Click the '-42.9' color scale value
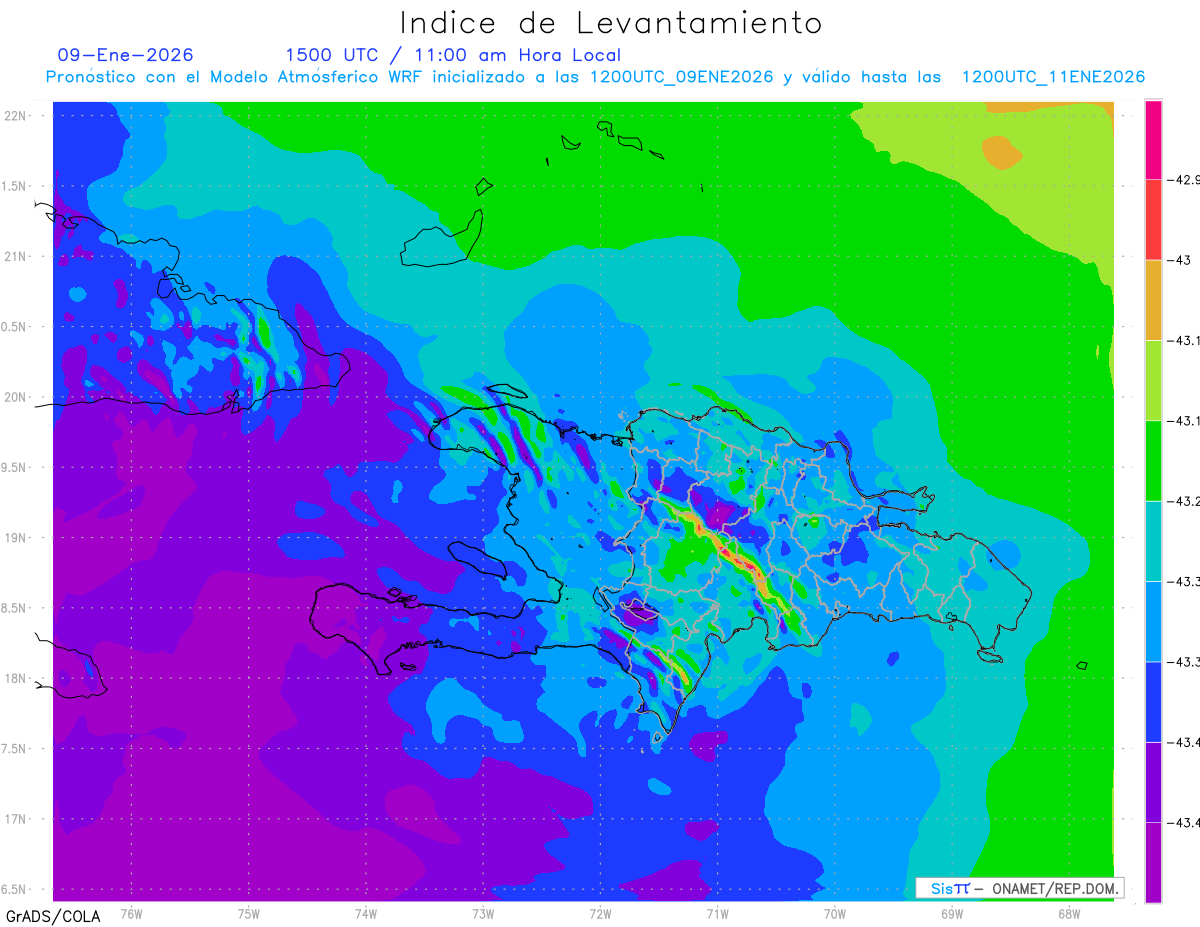1200x927 pixels. (x=1184, y=180)
